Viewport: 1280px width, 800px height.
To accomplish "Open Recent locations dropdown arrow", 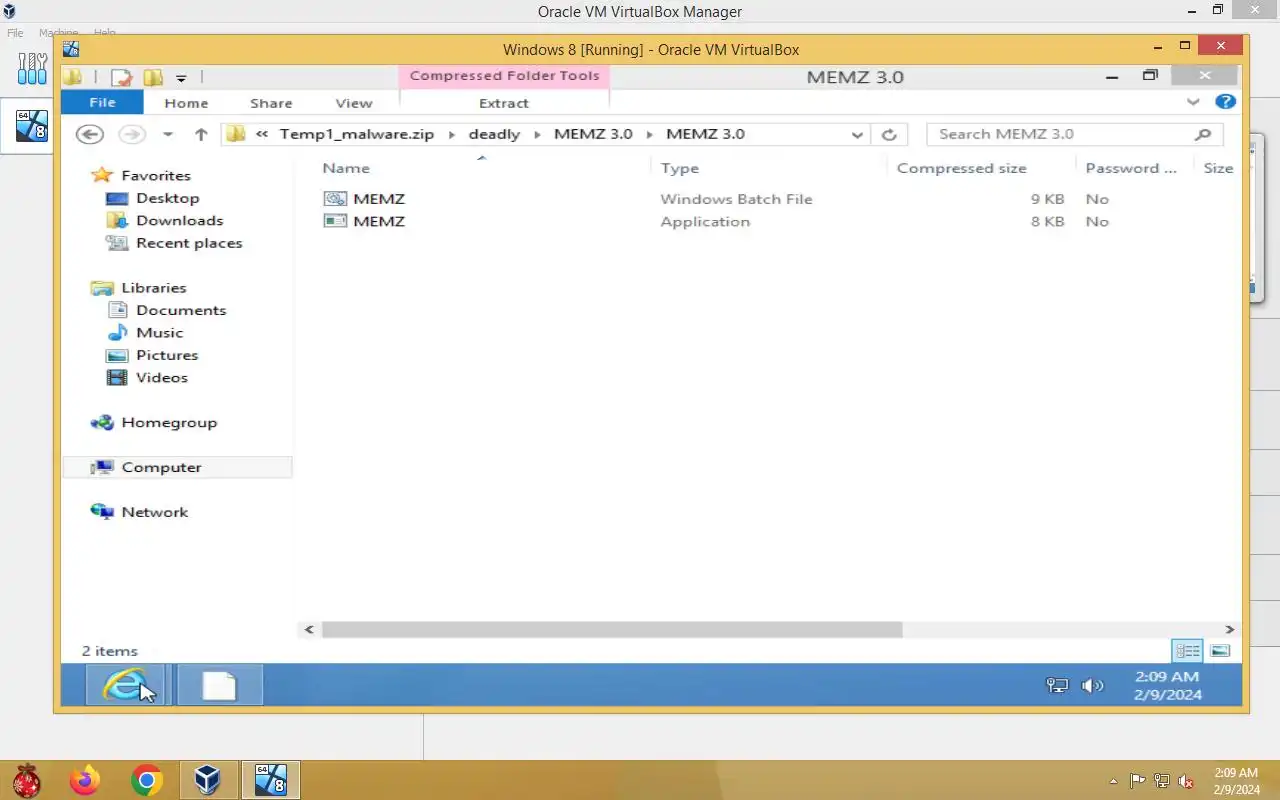I will 168,134.
